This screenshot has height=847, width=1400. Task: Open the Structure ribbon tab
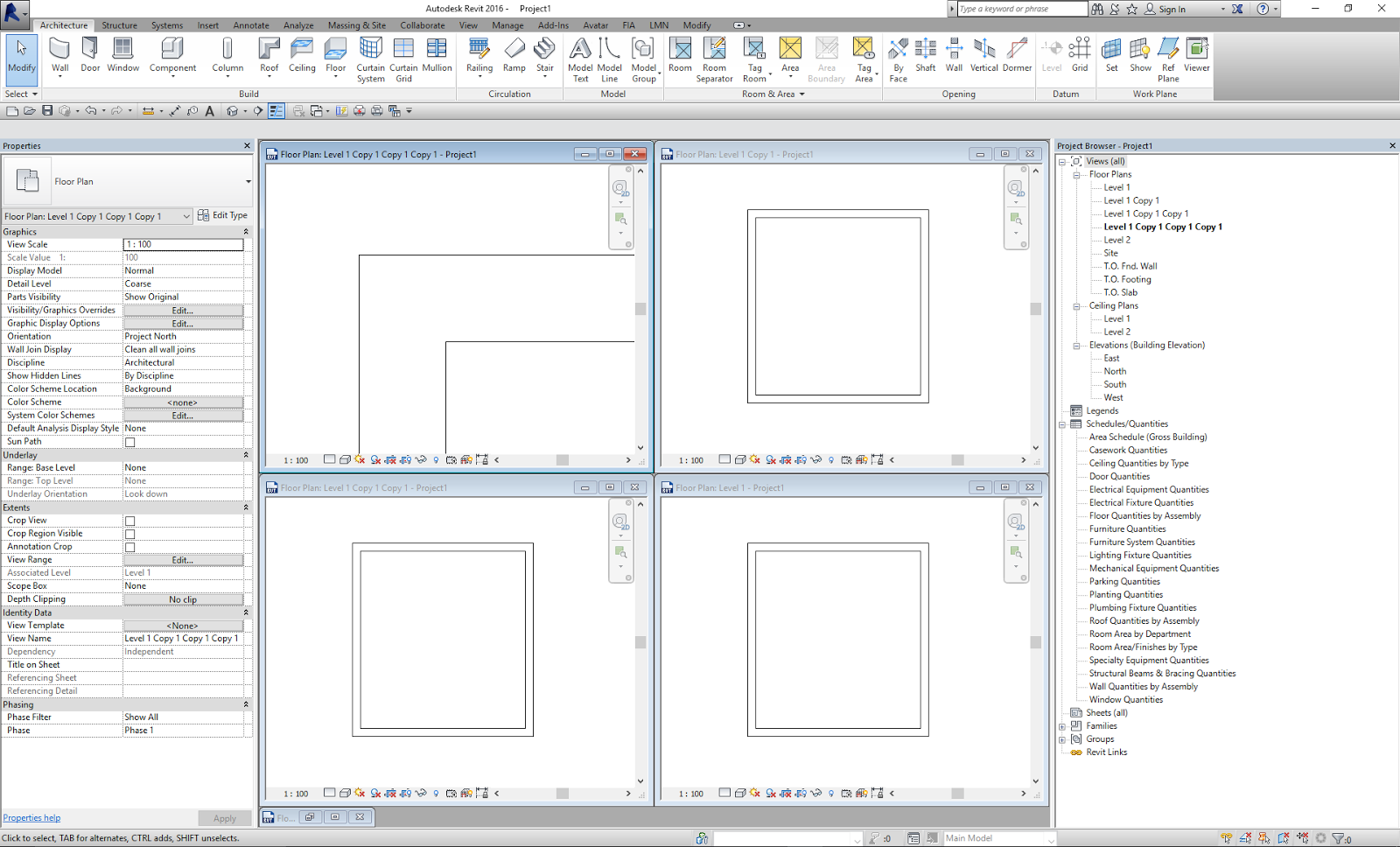coord(119,25)
